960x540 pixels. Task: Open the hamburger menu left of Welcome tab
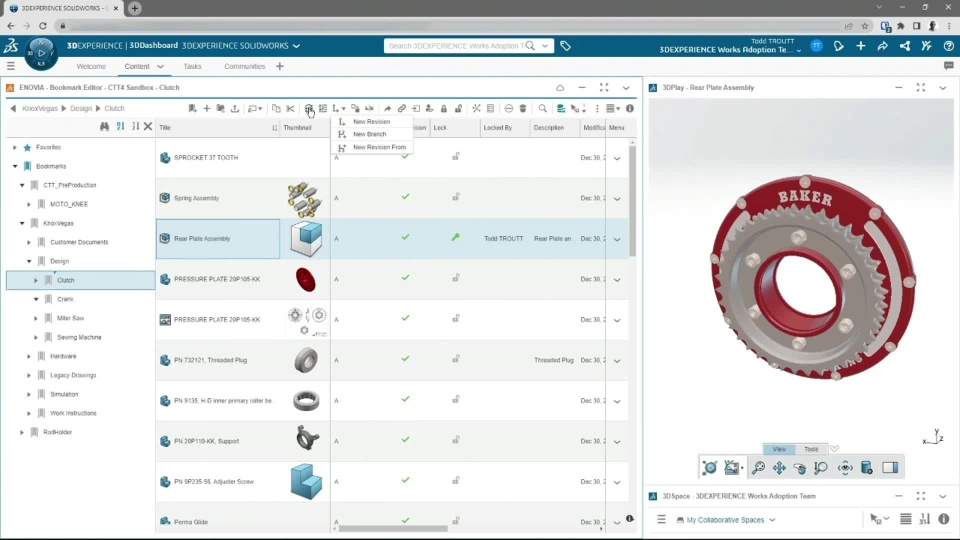coord(10,66)
